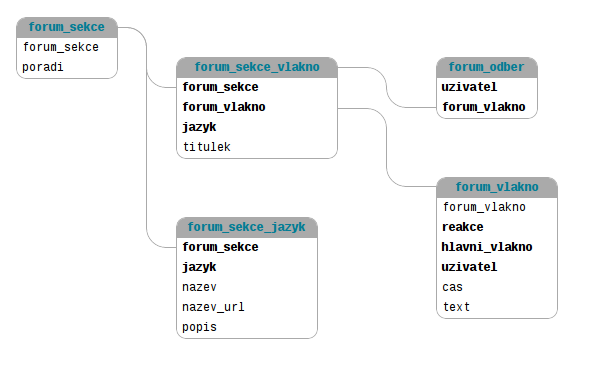592x372 pixels.
Task: Click jazyk column in forum_sekce_jazyk table
Action: point(199,267)
